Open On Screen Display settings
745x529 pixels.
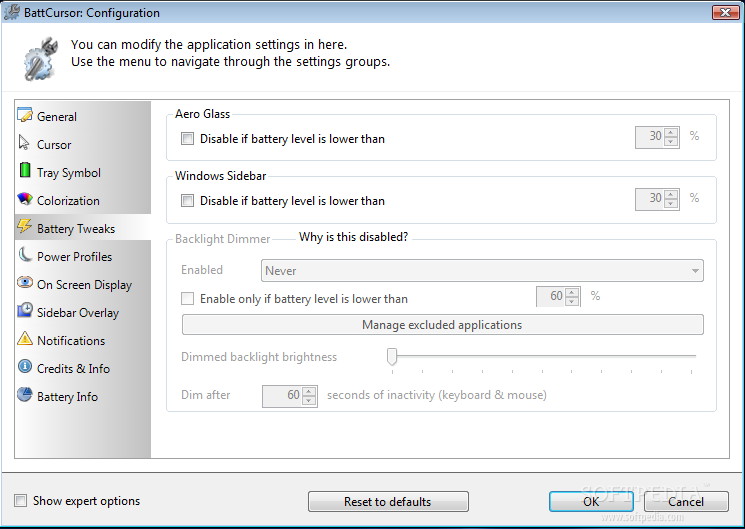click(x=83, y=285)
